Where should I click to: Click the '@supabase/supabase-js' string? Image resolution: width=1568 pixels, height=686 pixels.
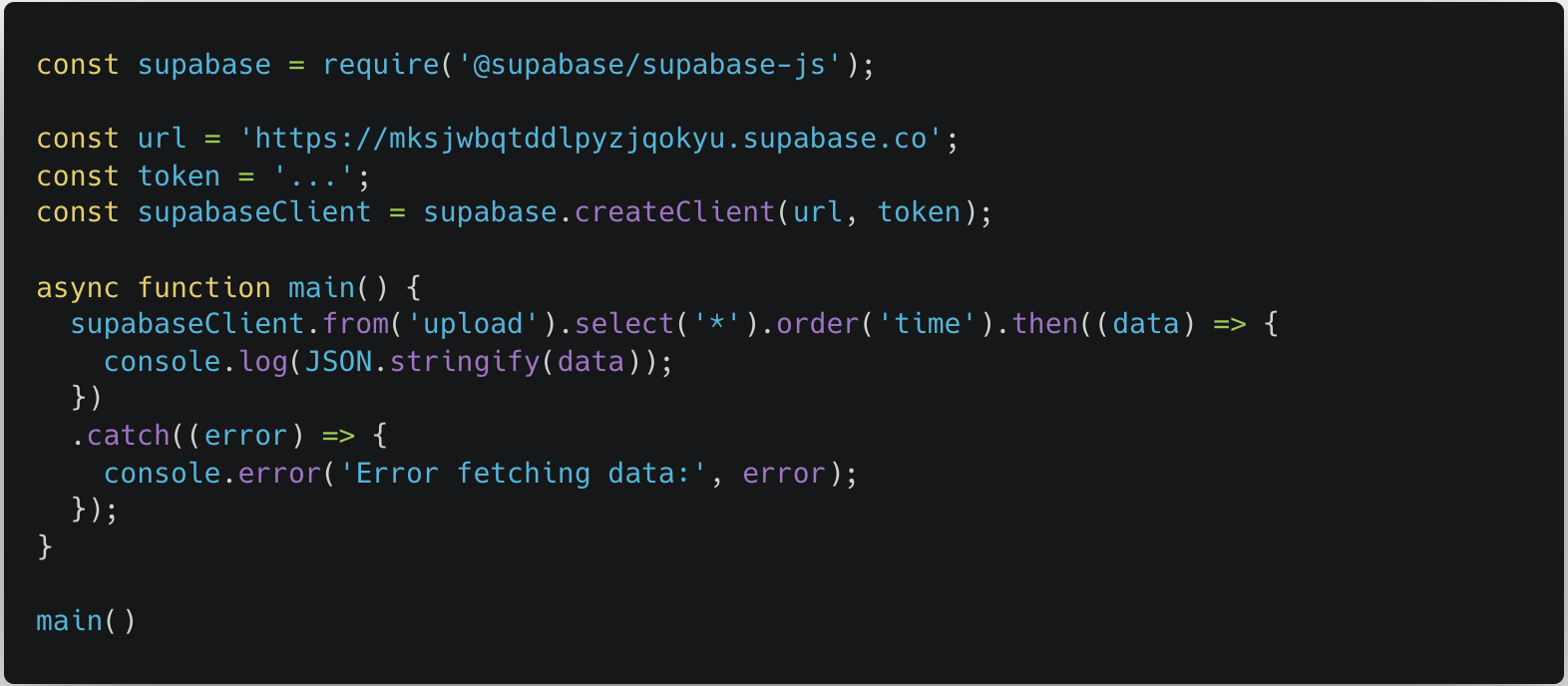650,65
